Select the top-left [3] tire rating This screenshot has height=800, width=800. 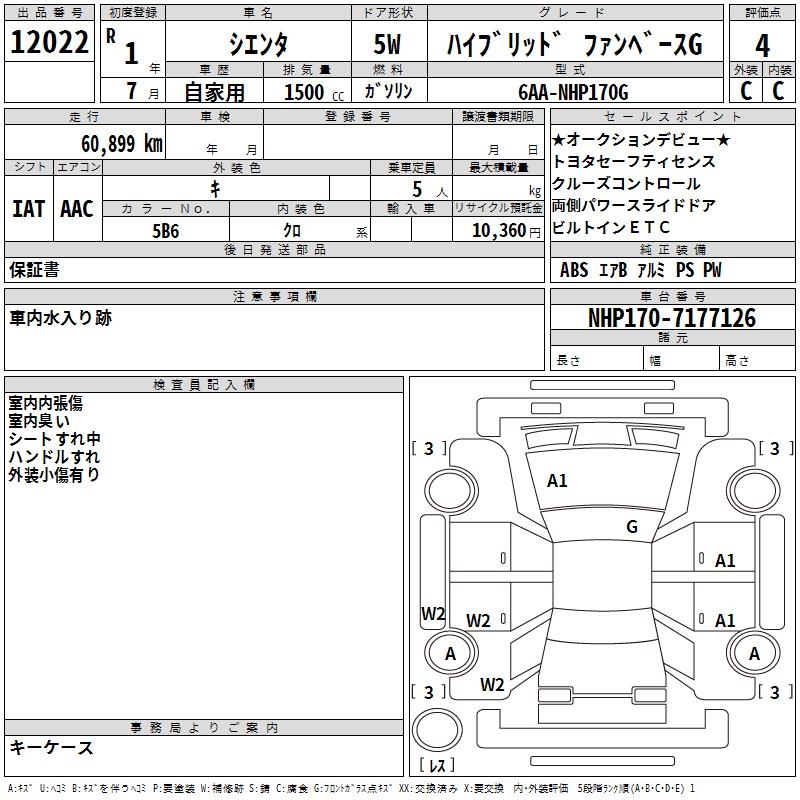[429, 449]
